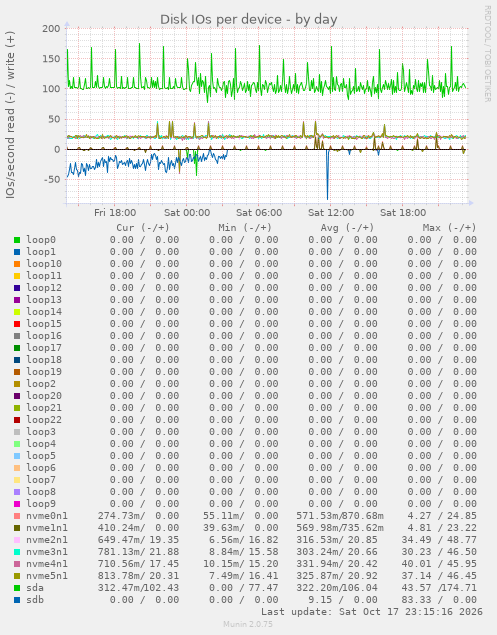Click the 'Last update' timestamp text
This screenshot has height=635, width=497.
point(371,612)
